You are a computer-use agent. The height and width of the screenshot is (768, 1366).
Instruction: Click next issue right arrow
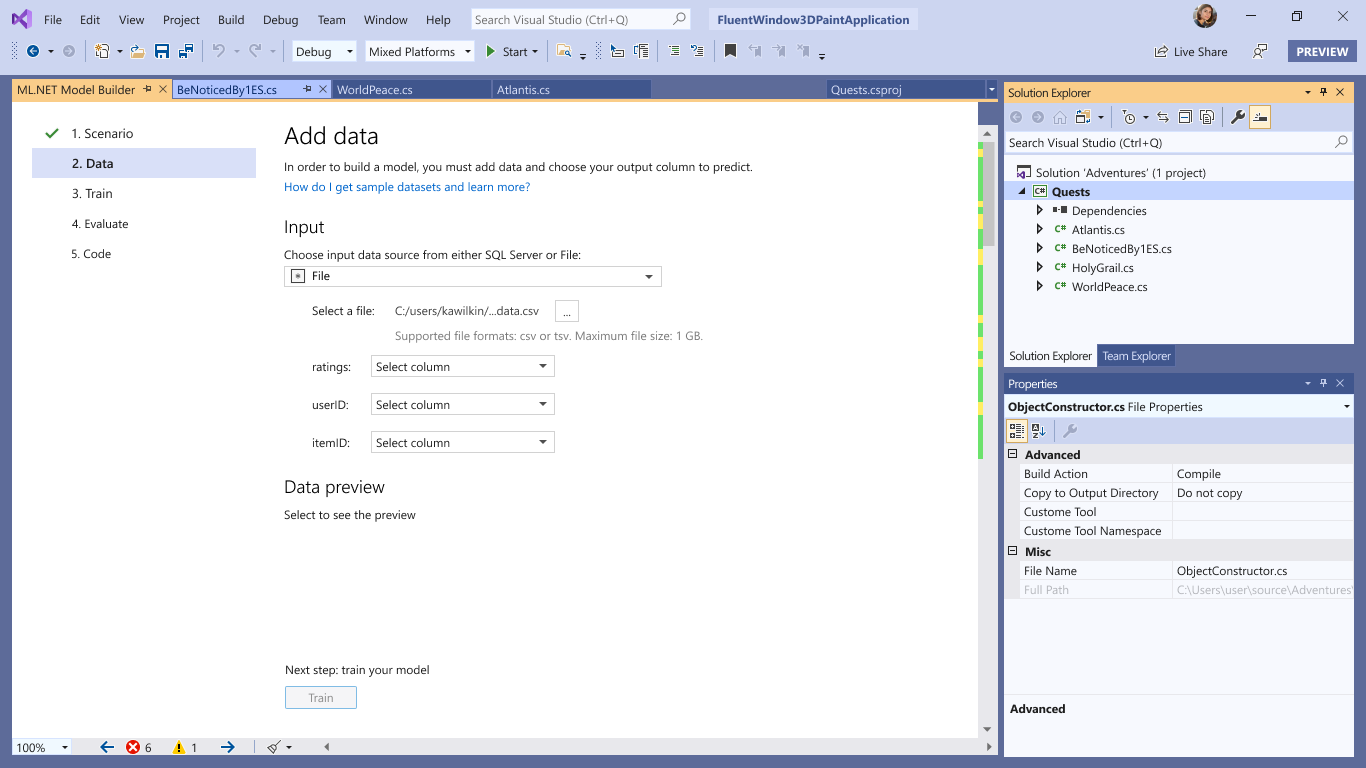coord(227,747)
